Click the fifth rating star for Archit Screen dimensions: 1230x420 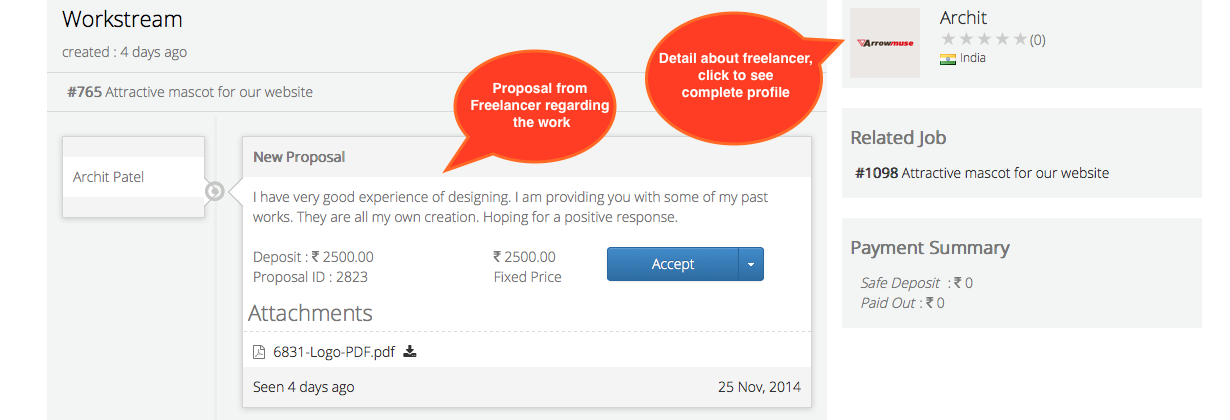click(x=1020, y=40)
